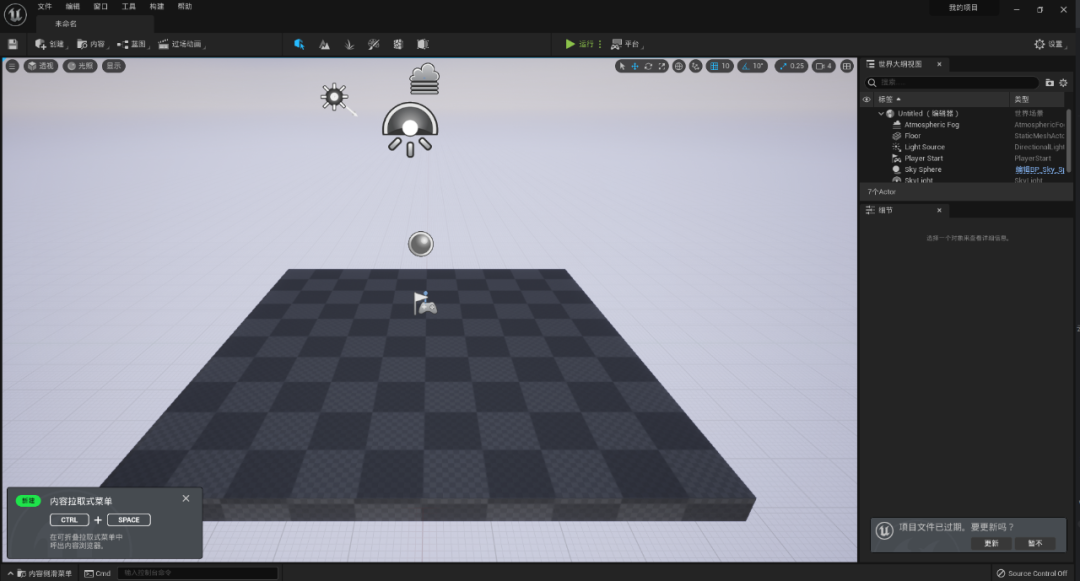Save the level with the floppy disk icon

pyautogui.click(x=12, y=44)
